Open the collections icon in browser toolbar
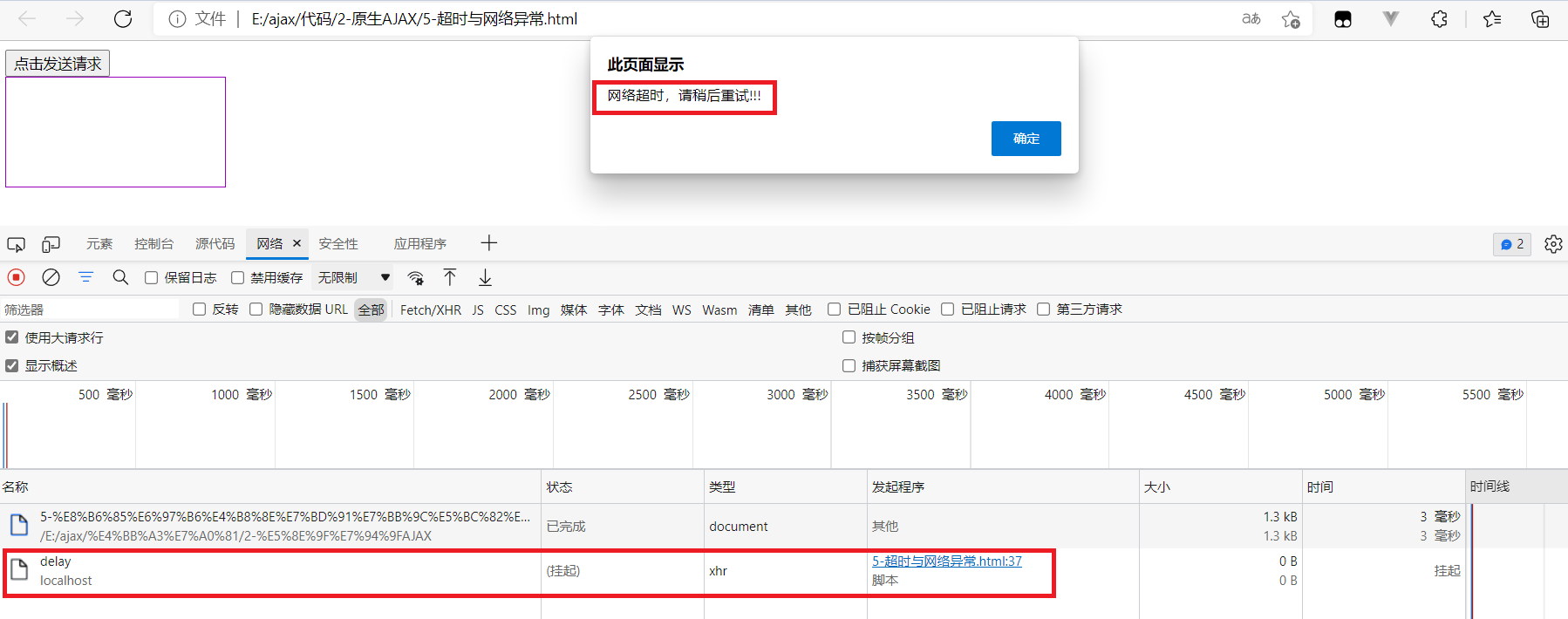 click(1540, 18)
